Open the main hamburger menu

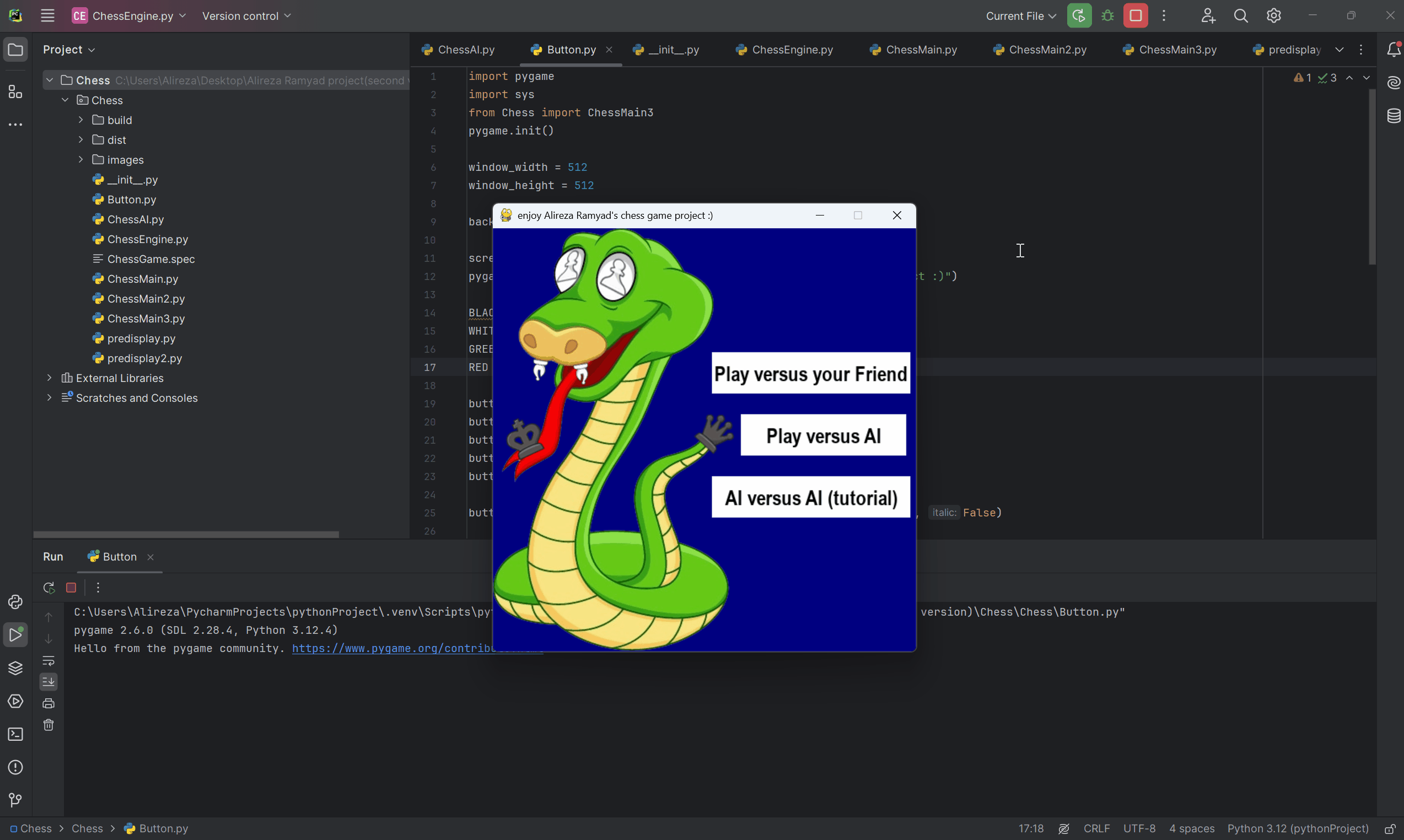click(47, 16)
